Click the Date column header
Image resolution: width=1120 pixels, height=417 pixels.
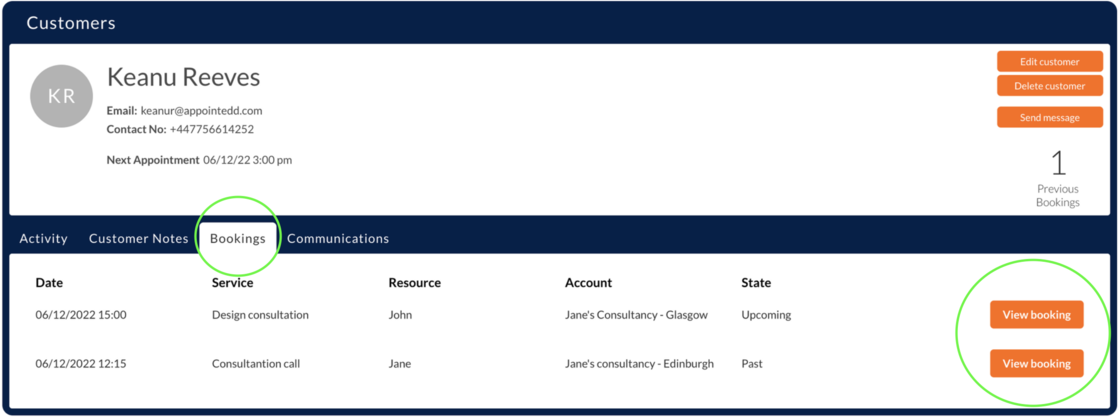pyautogui.click(x=49, y=283)
